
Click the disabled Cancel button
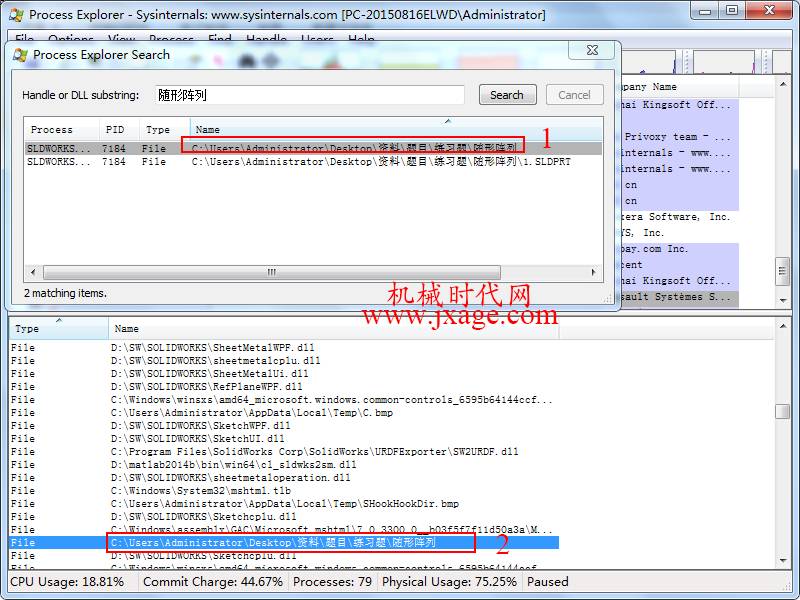574,95
